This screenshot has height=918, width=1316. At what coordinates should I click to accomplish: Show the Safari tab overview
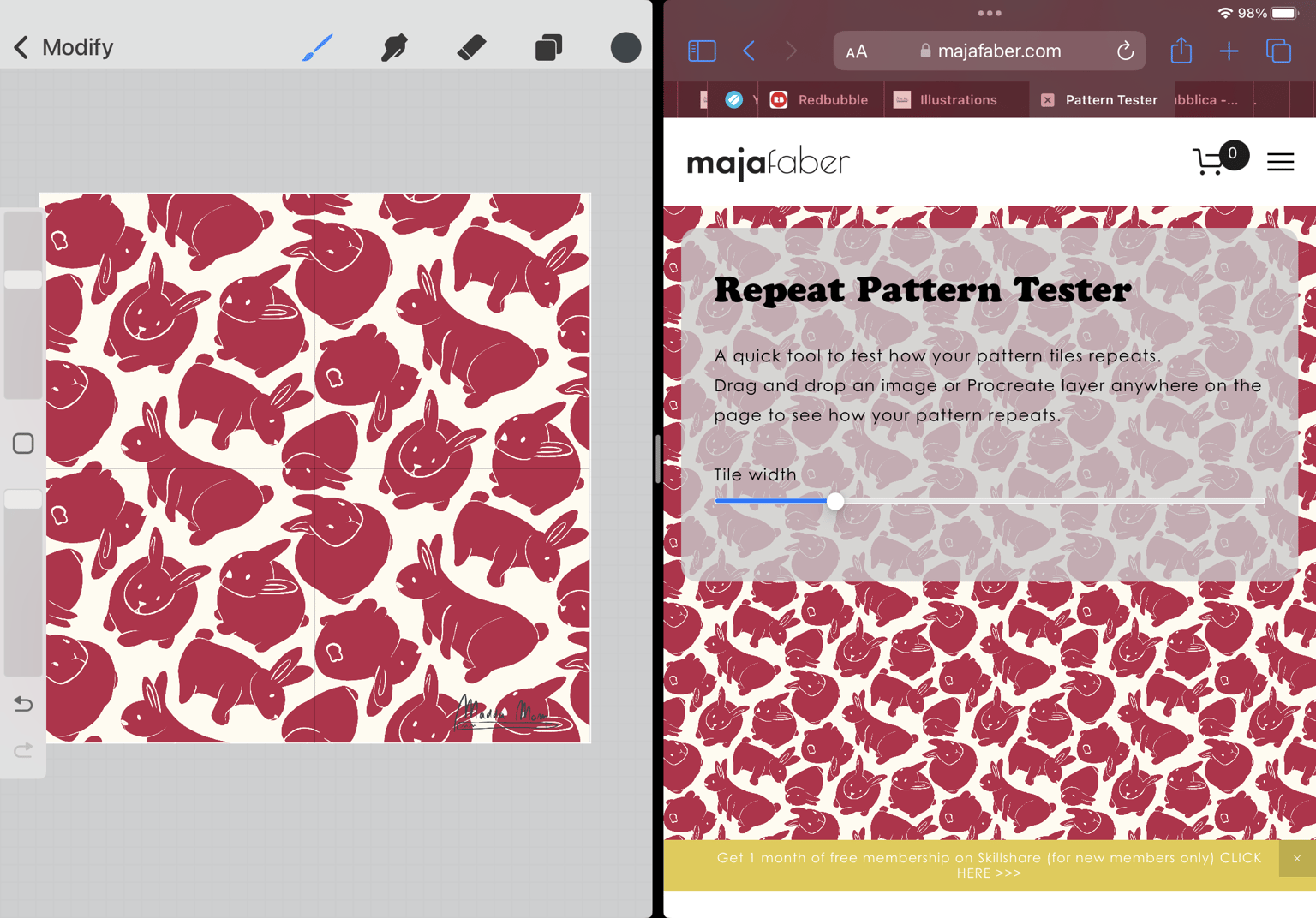(x=1278, y=51)
